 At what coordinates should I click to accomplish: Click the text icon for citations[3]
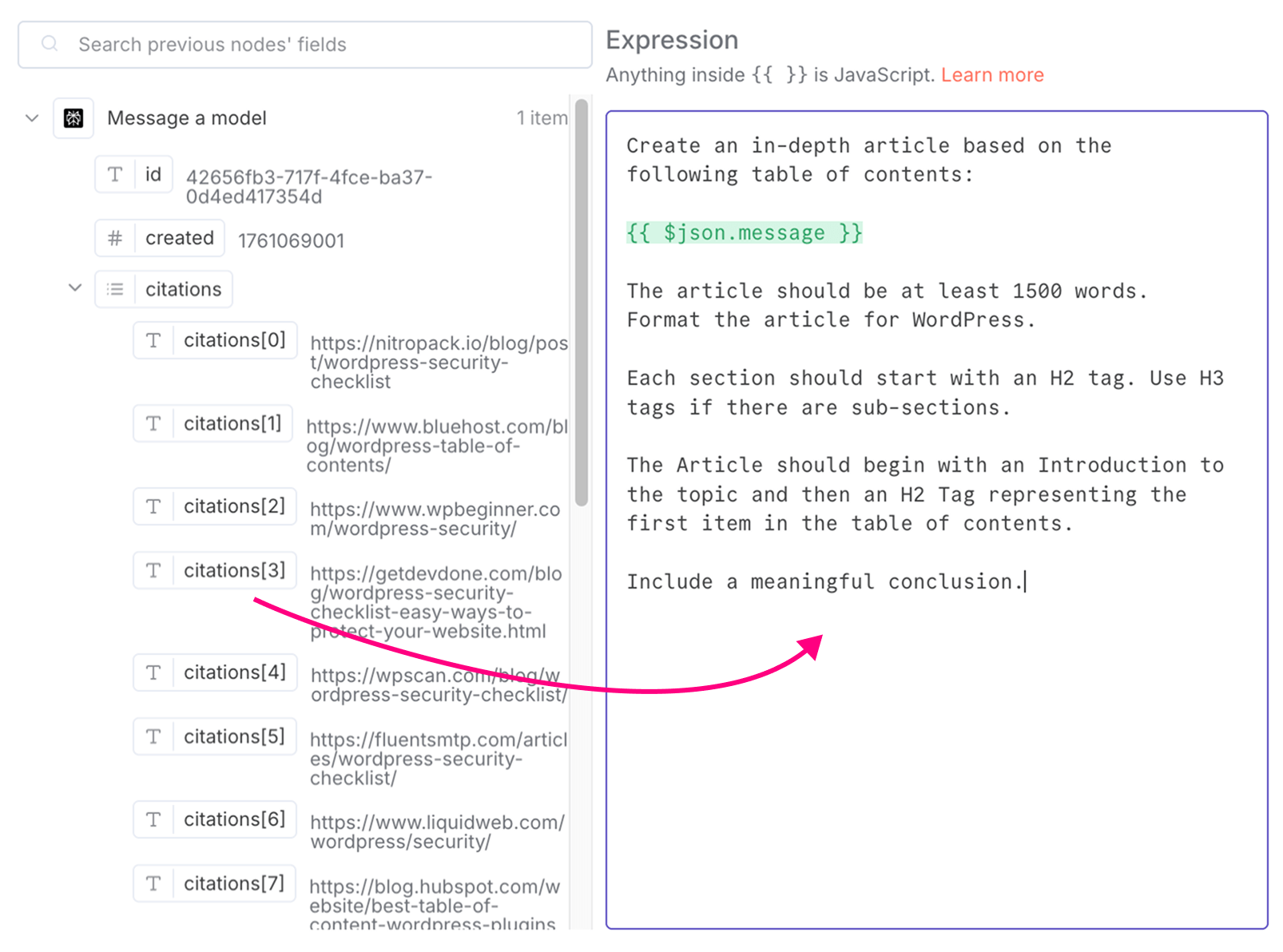pyautogui.click(x=153, y=570)
